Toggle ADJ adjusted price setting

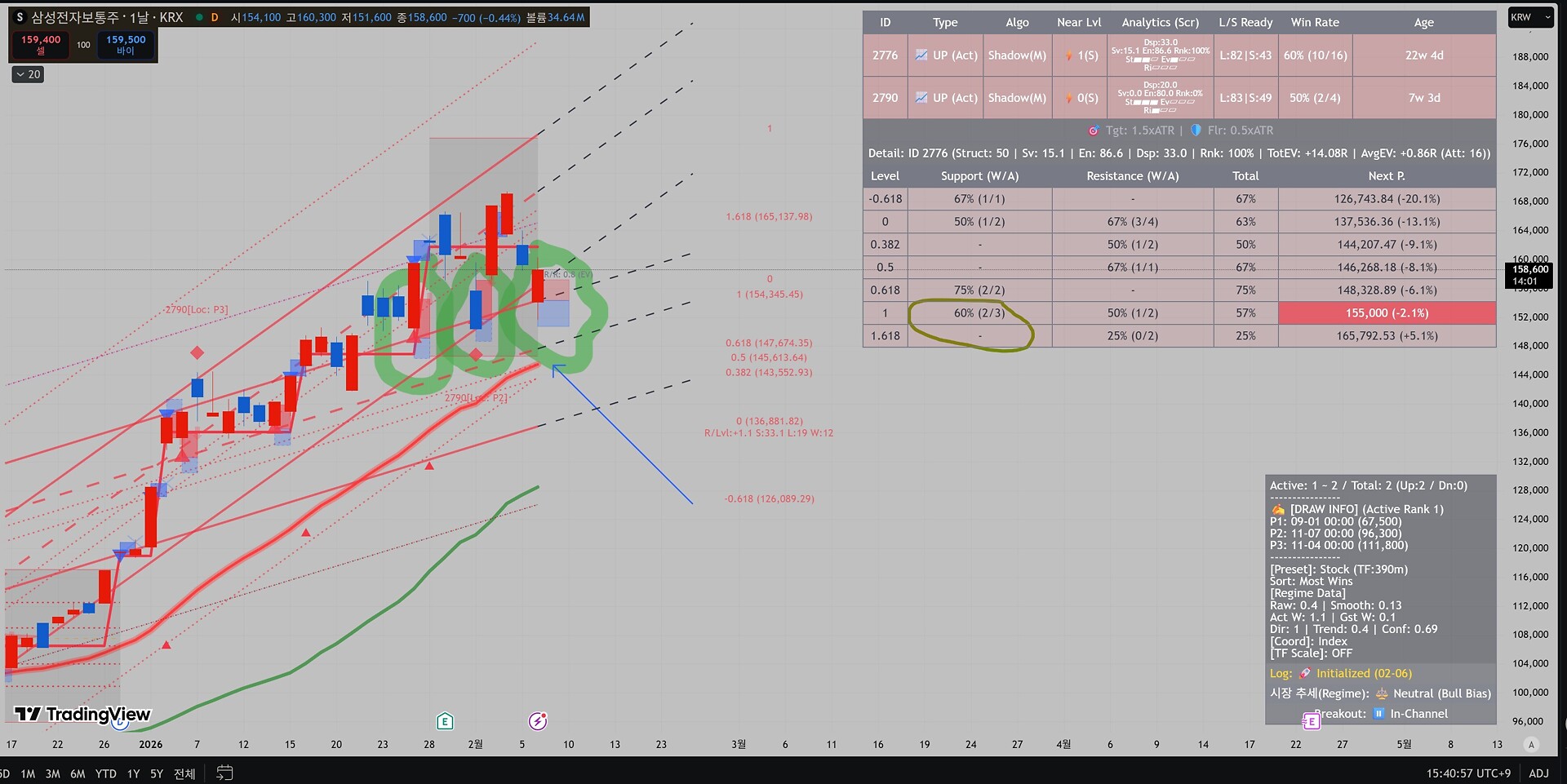pos(1538,773)
